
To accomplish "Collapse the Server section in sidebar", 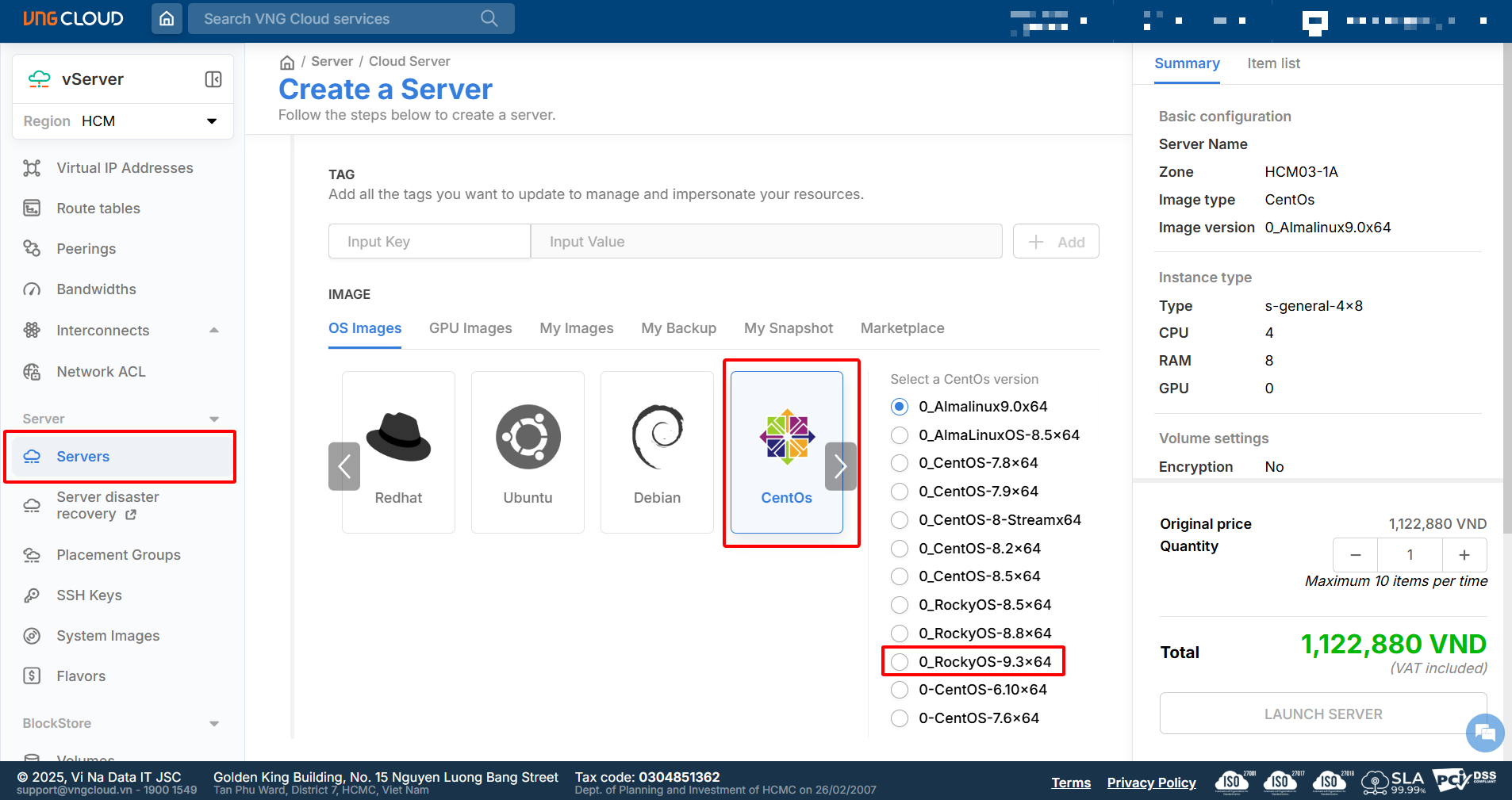I will point(213,419).
